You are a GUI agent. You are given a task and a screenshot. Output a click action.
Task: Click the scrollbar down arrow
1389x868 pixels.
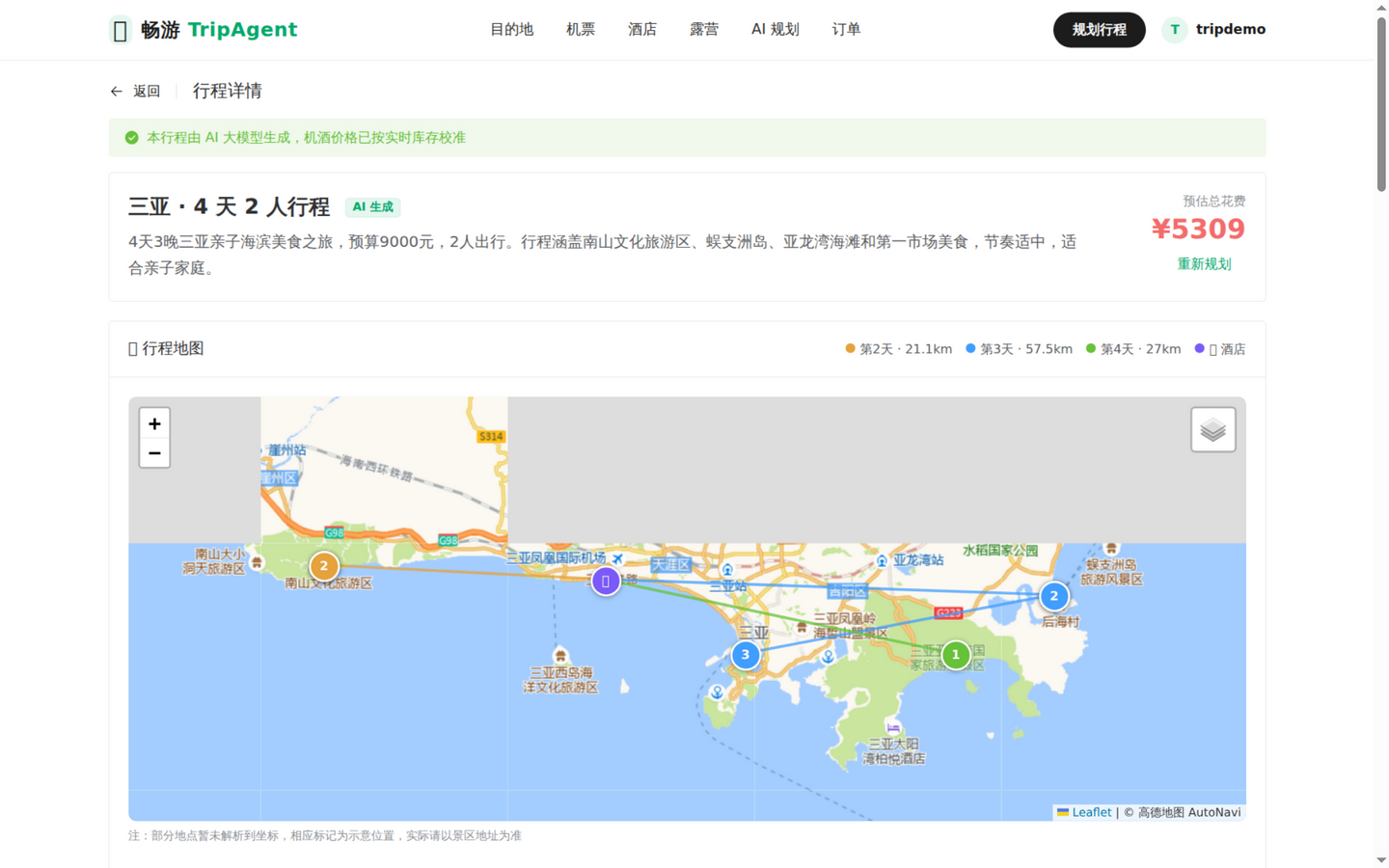click(1381, 859)
